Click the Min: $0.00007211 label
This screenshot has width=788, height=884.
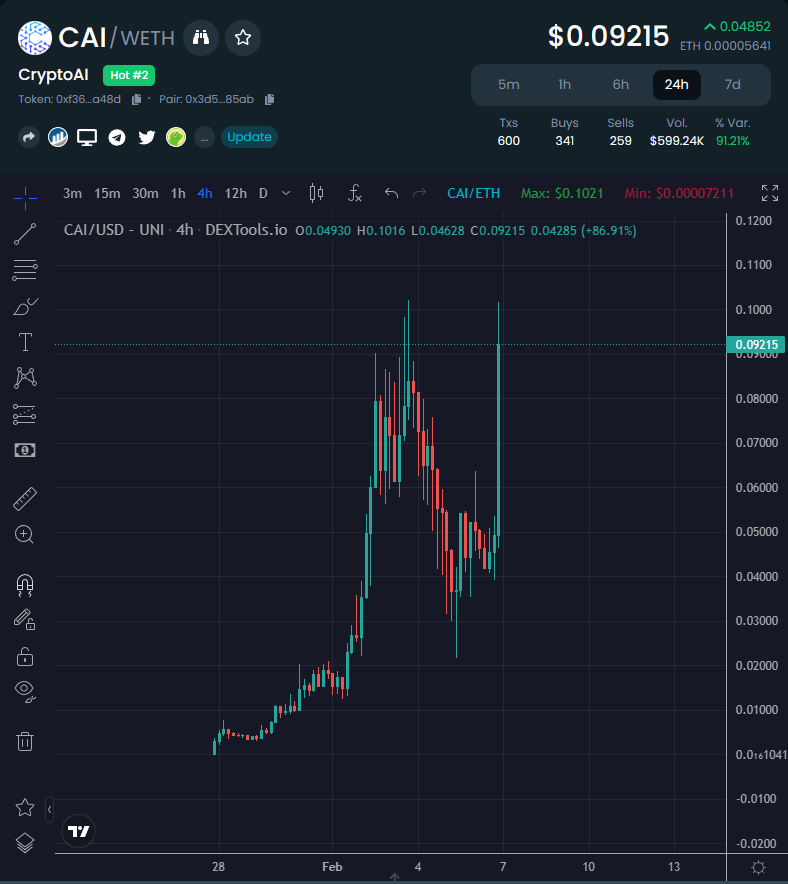679,193
